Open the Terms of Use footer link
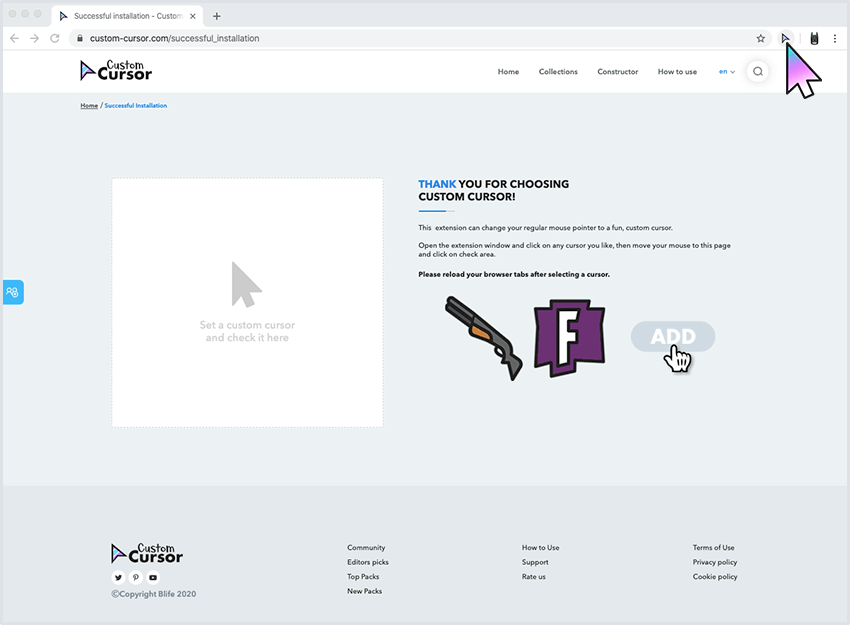 point(713,547)
